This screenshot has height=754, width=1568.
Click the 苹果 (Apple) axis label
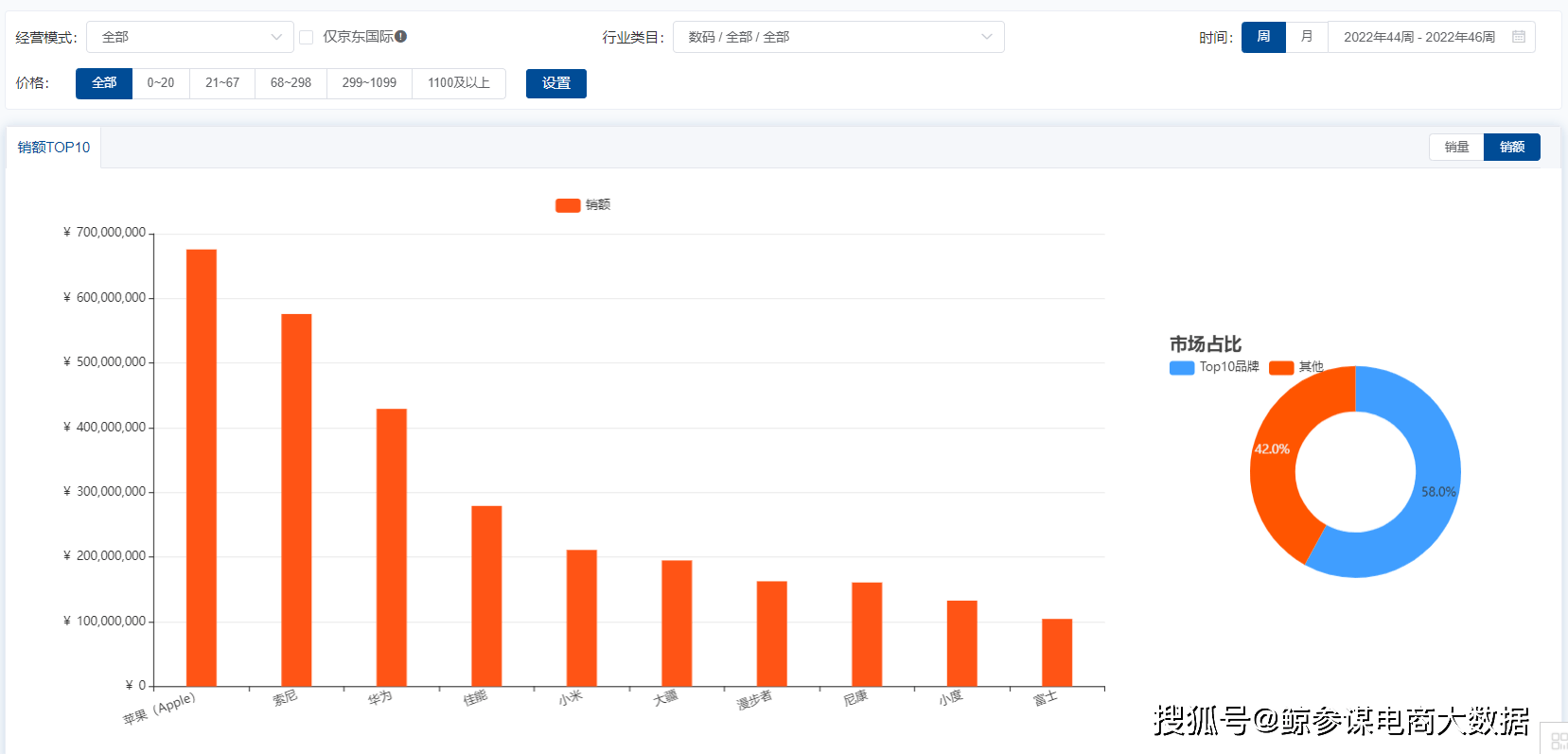(159, 709)
